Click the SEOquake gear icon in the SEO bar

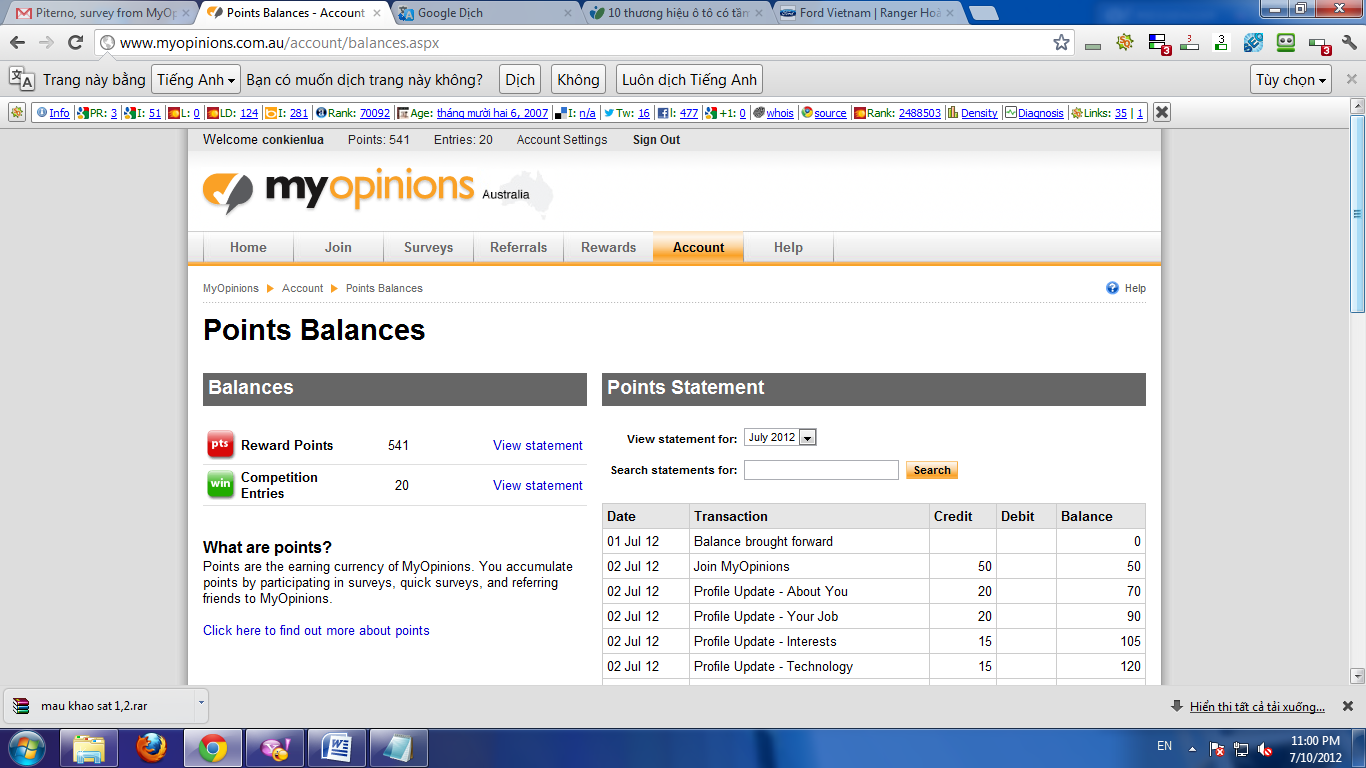(17, 113)
